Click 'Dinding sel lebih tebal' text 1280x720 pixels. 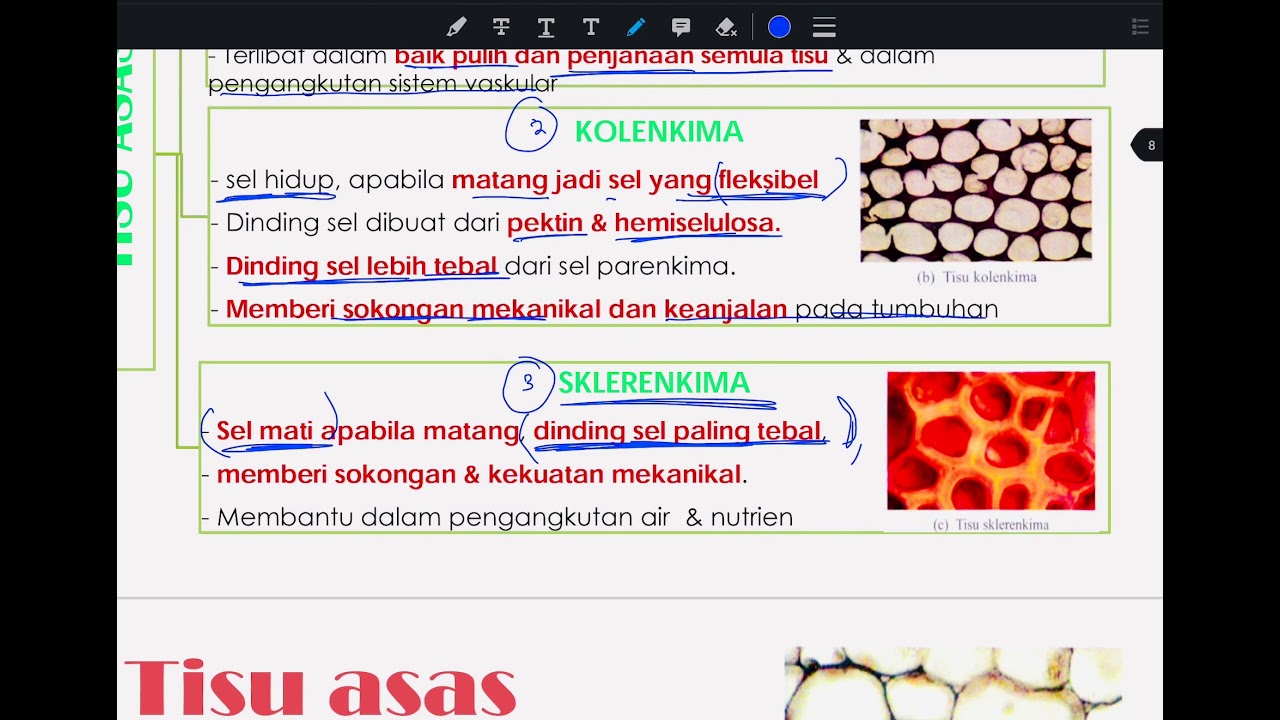(x=361, y=266)
